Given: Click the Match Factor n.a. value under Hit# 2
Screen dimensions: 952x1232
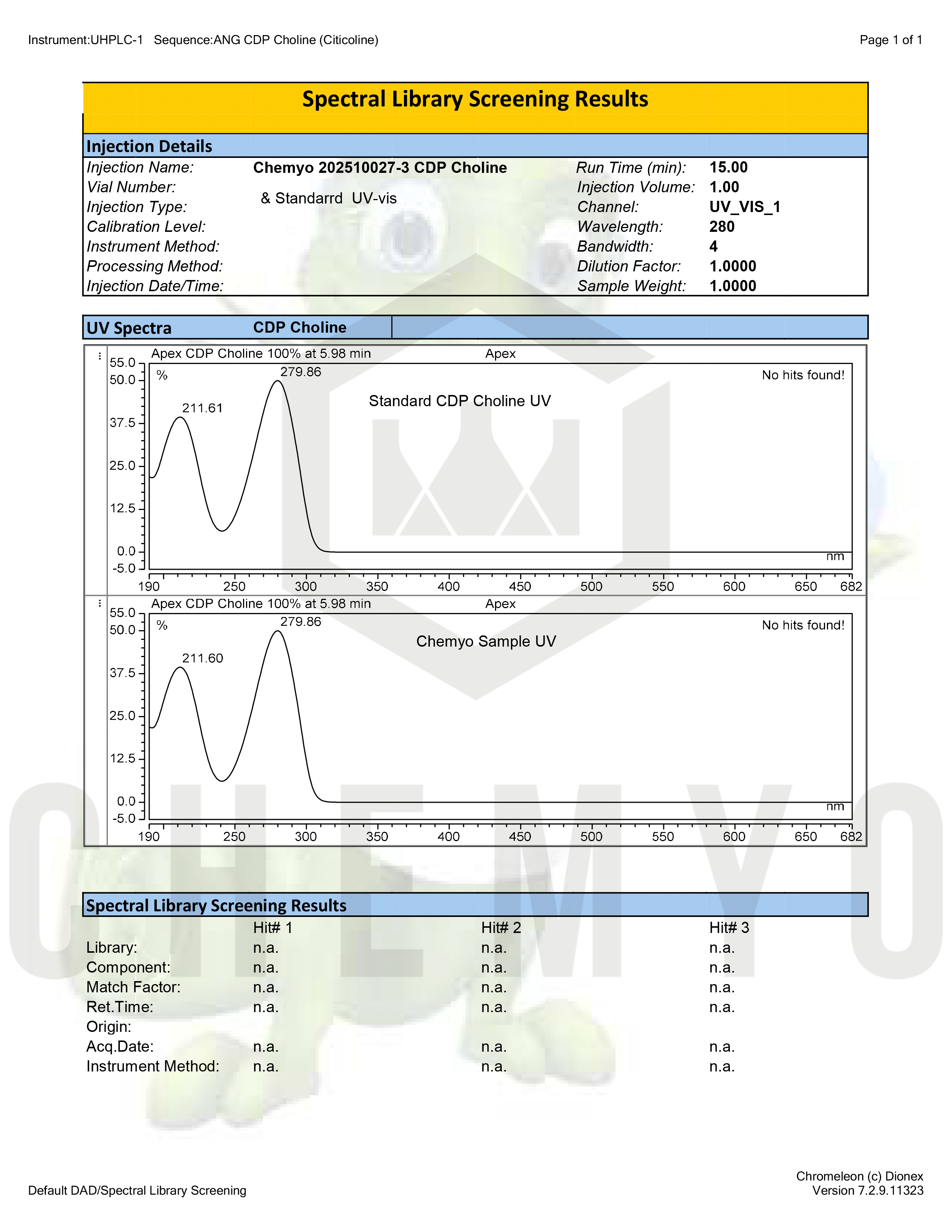Looking at the screenshot, I should point(494,987).
